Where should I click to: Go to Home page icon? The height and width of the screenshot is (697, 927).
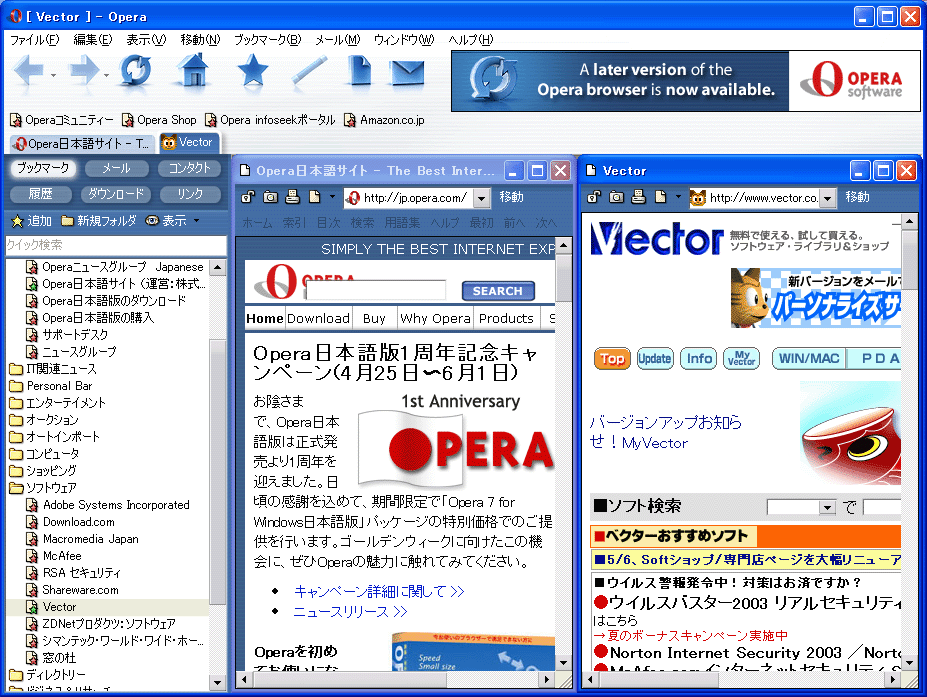pyautogui.click(x=195, y=72)
